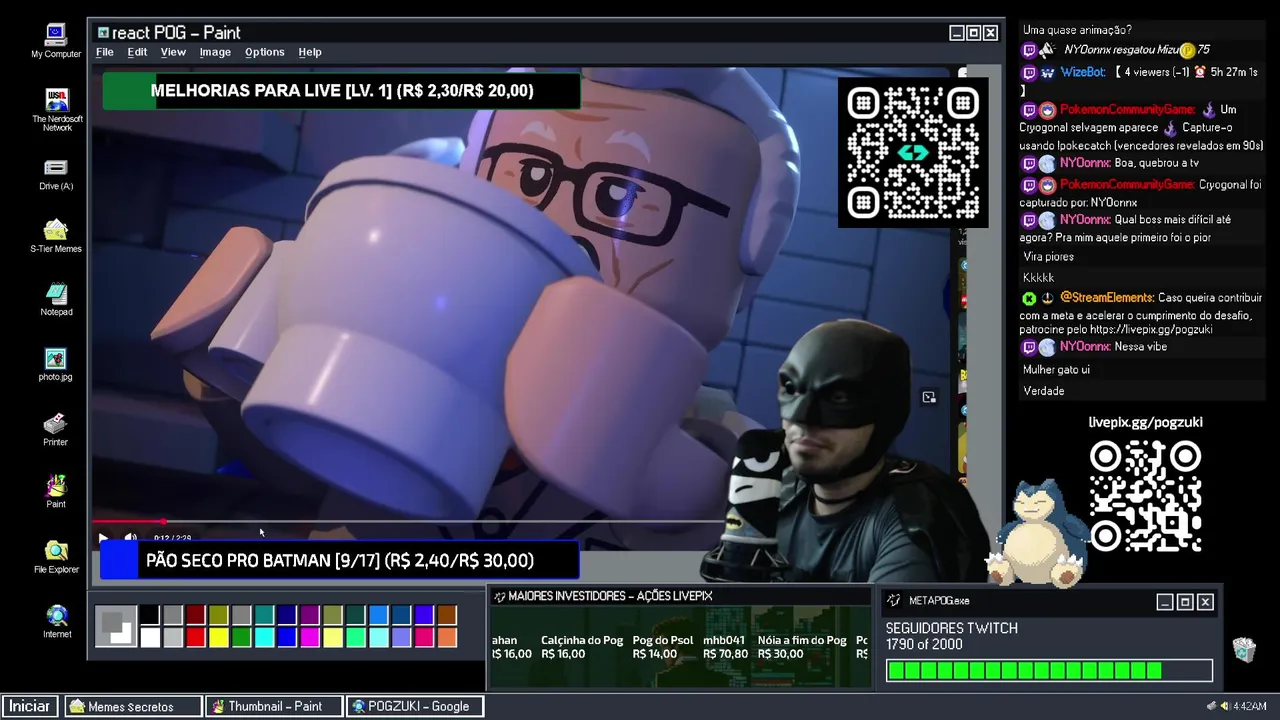Click the StreamElements green badge in chat
1280x720 pixels.
pyautogui.click(x=1029, y=298)
